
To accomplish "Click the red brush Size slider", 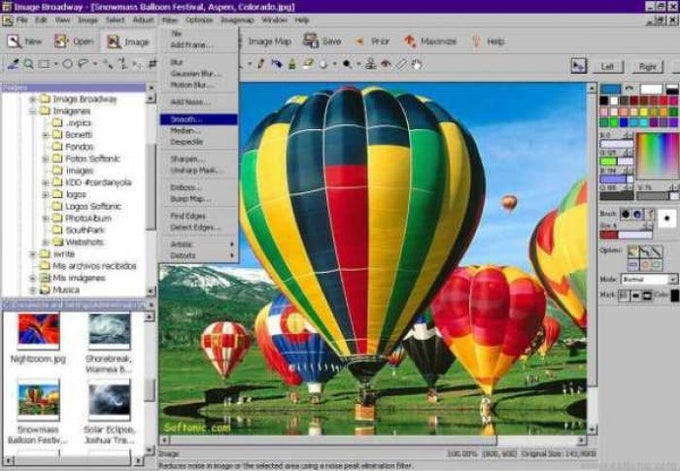I will [x=626, y=235].
